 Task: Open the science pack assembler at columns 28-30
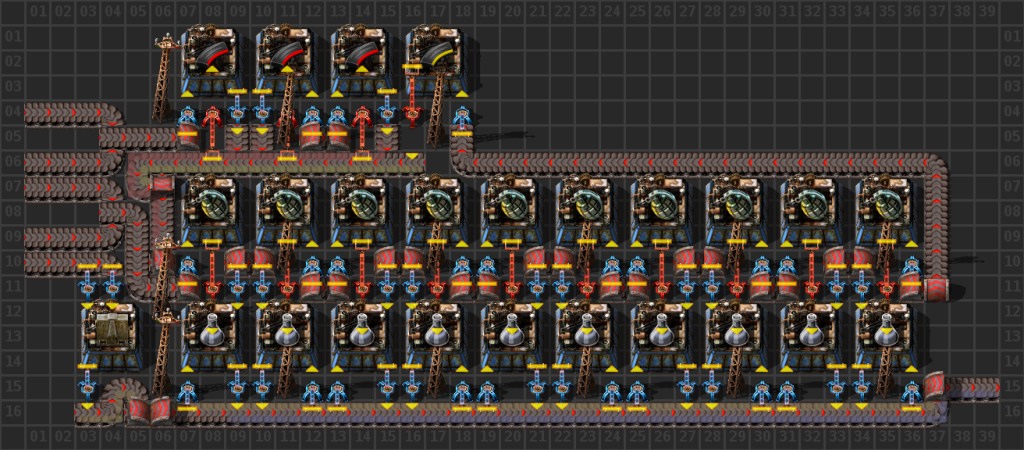[737, 336]
